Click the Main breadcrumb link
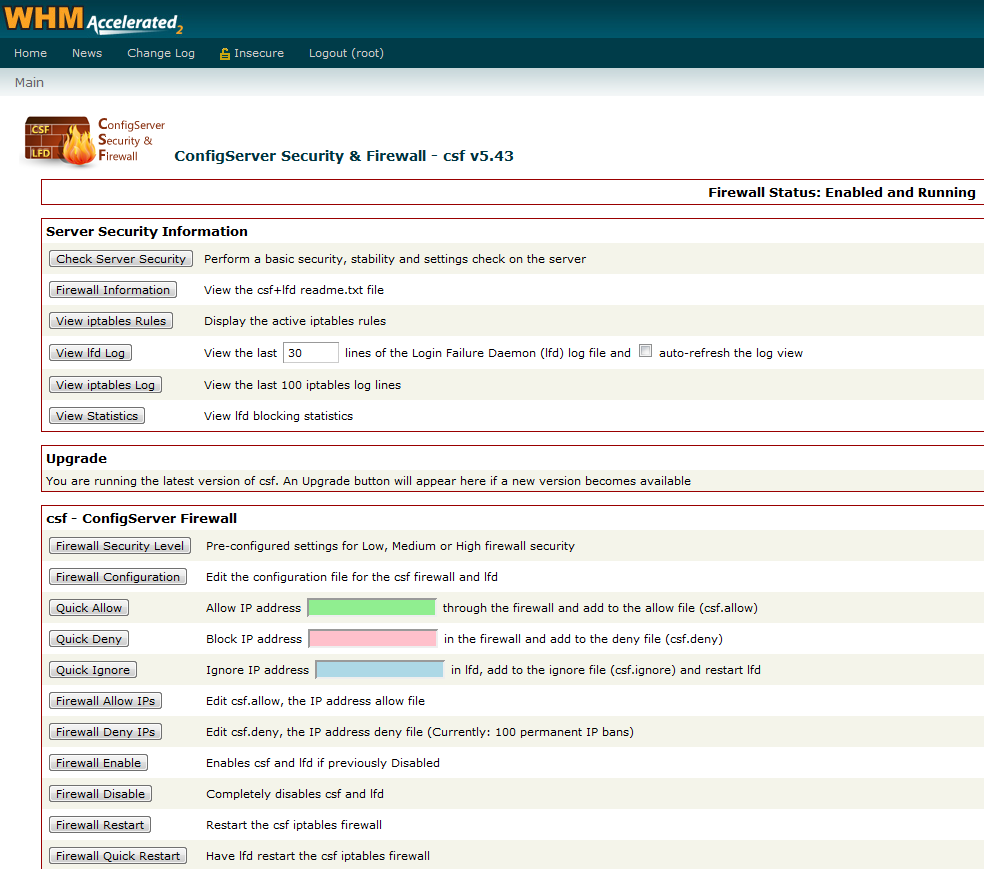 point(29,83)
